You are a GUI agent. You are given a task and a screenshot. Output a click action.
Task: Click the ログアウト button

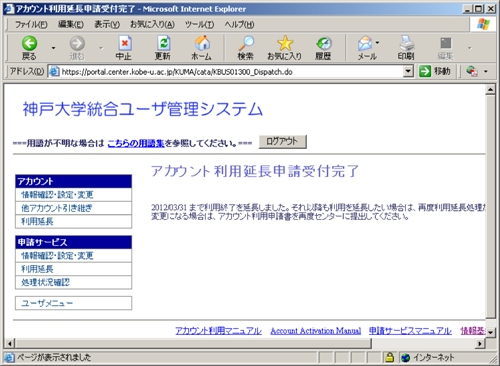[282, 142]
